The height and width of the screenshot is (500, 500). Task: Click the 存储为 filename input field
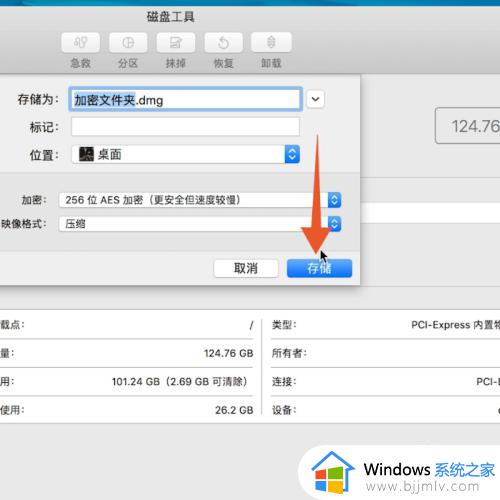tap(186, 99)
